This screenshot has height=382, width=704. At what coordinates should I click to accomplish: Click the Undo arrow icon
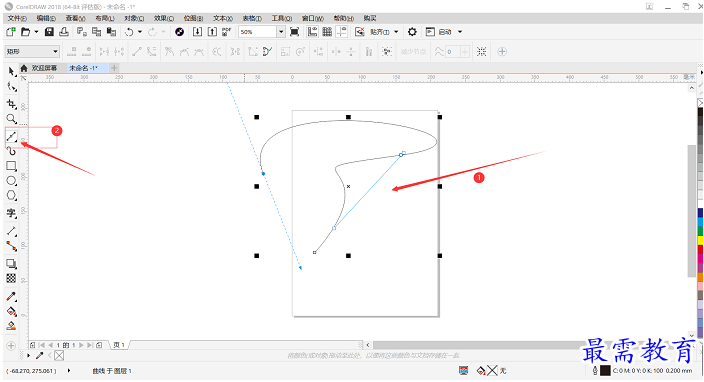pos(129,32)
